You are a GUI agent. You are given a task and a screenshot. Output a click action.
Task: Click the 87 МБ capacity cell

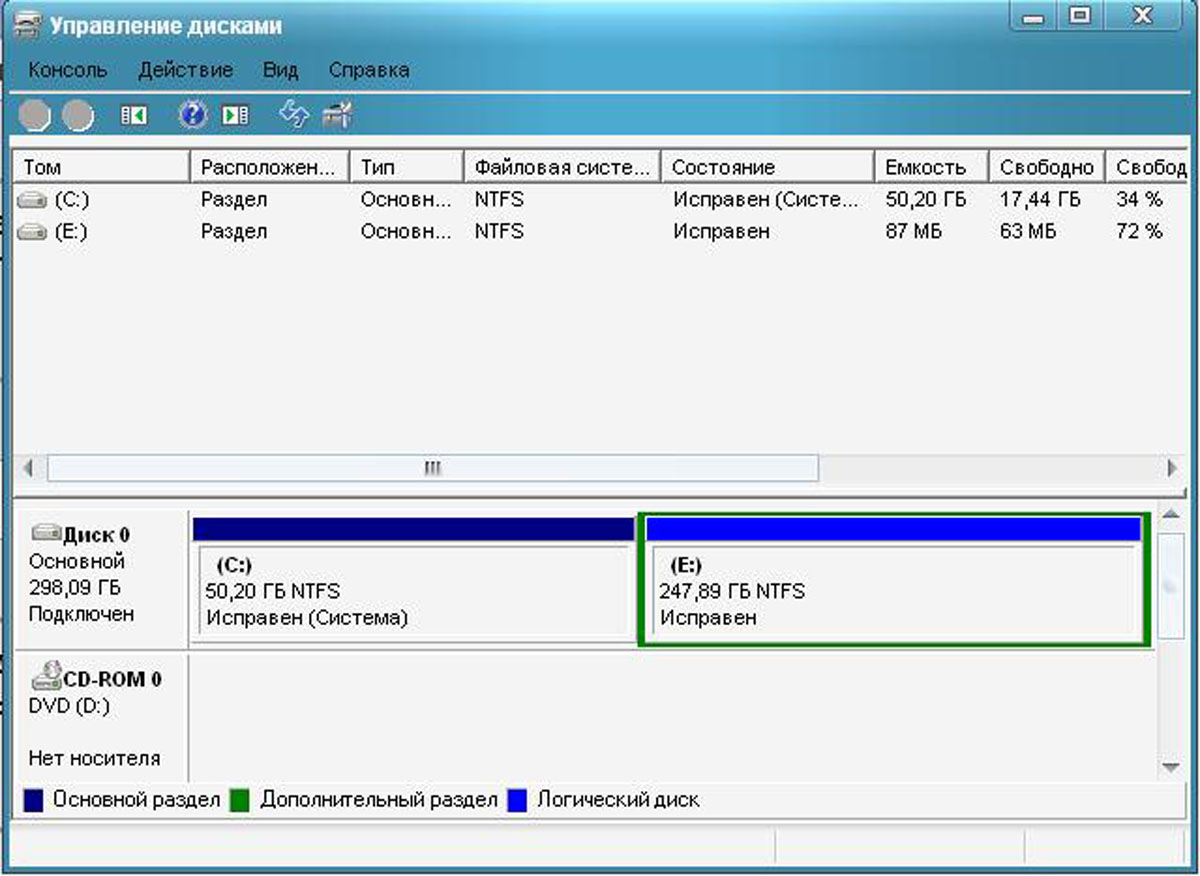914,232
